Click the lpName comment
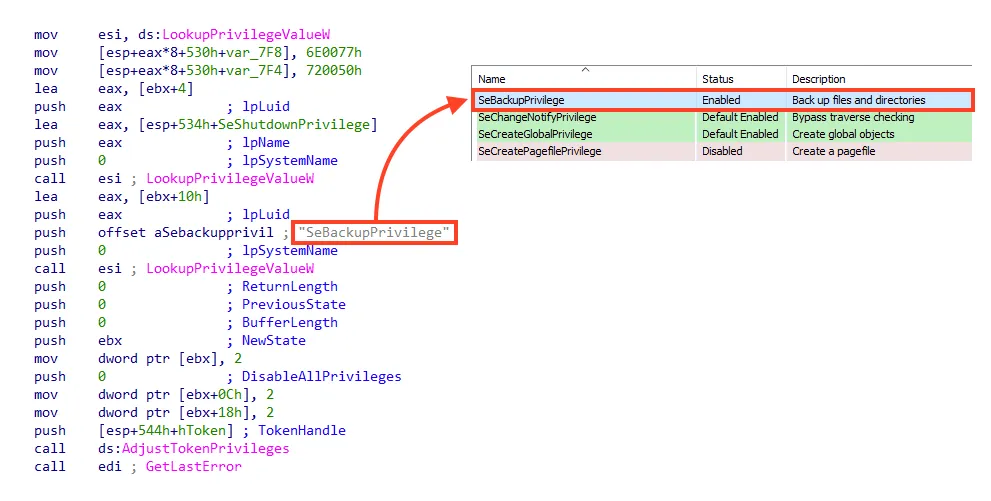Screen dimensions: 991x501 tap(266, 143)
